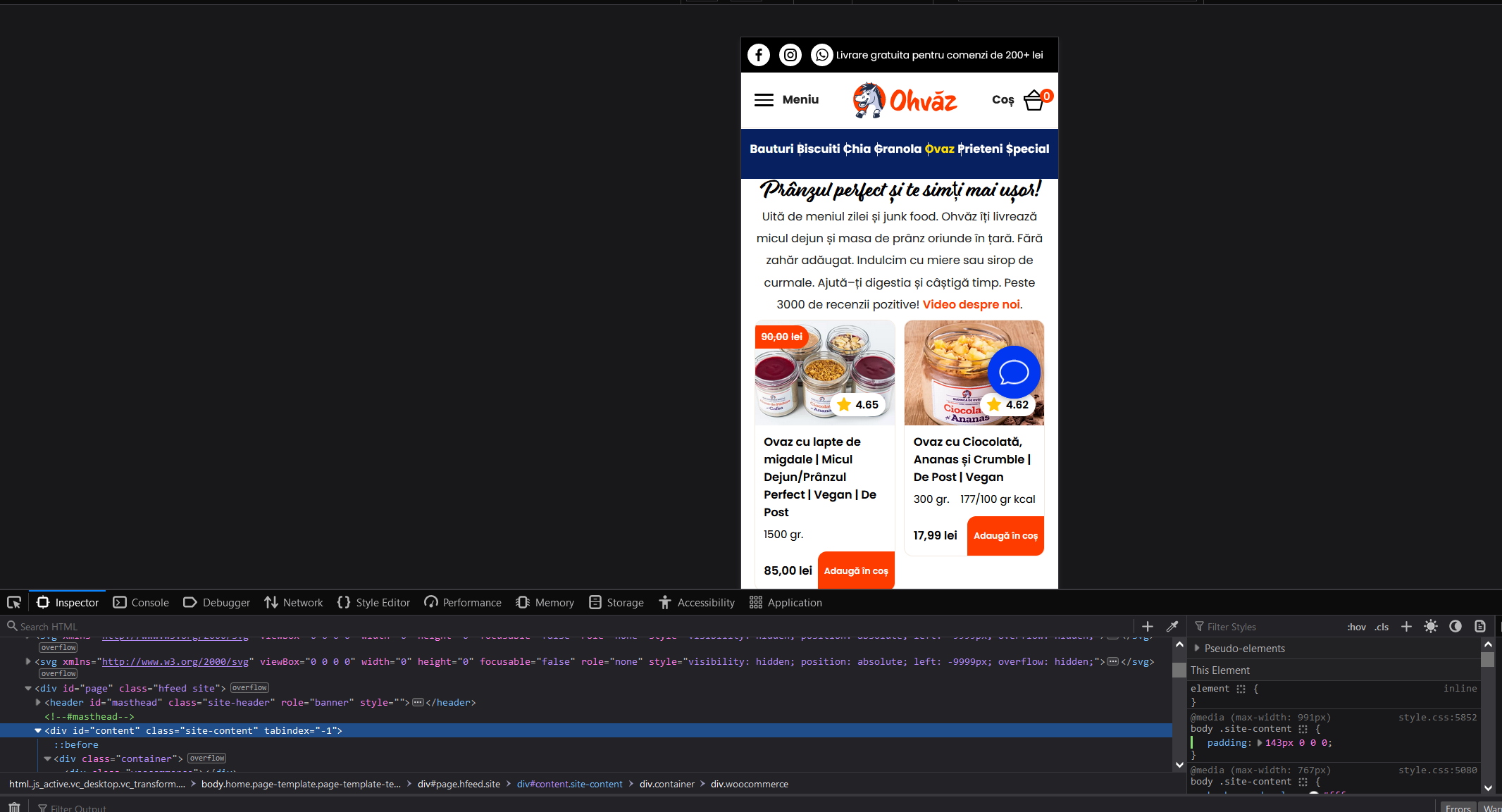The width and height of the screenshot is (1502, 812).
Task: Click the chat bubble on the pineapple product
Action: 1014,372
